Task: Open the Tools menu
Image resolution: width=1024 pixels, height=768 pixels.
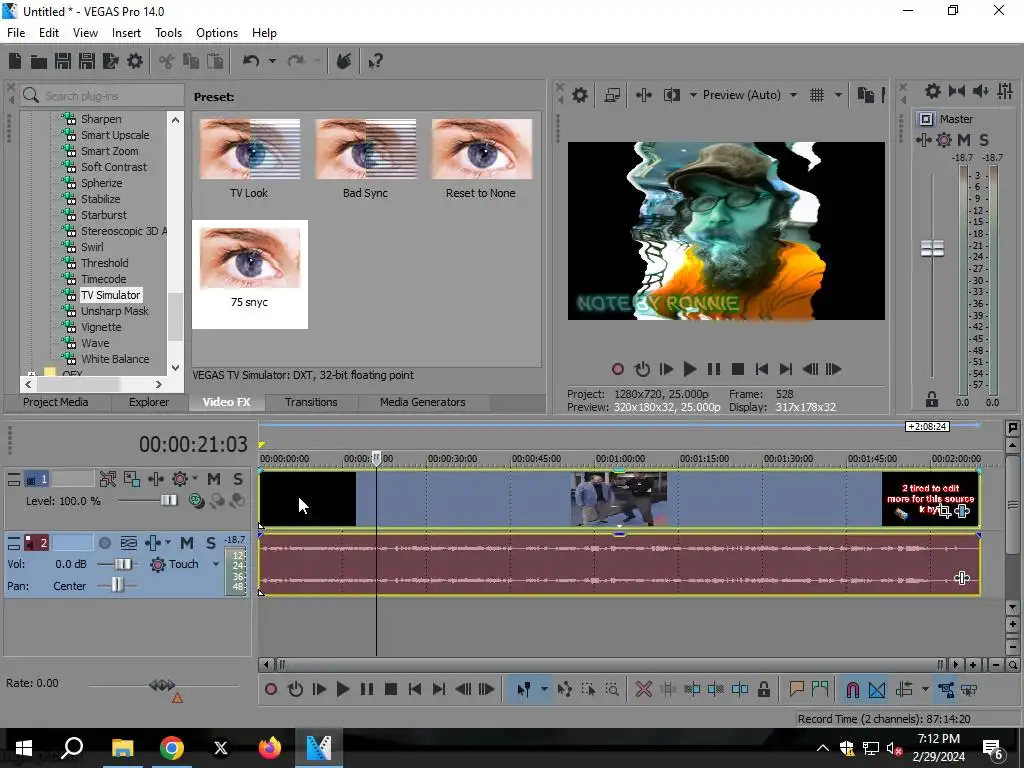Action: coord(168,33)
